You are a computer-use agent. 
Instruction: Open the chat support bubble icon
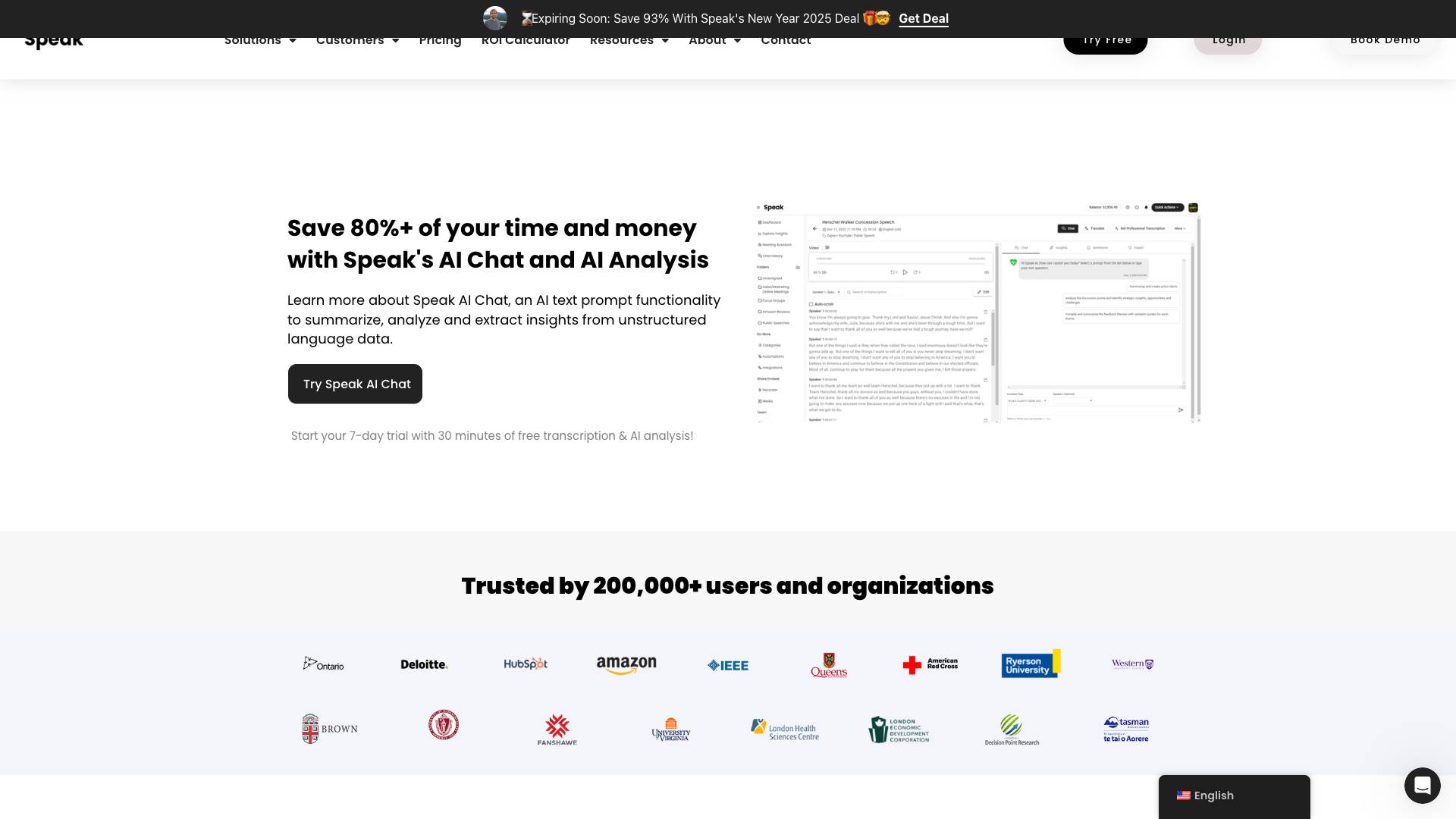[1422, 785]
